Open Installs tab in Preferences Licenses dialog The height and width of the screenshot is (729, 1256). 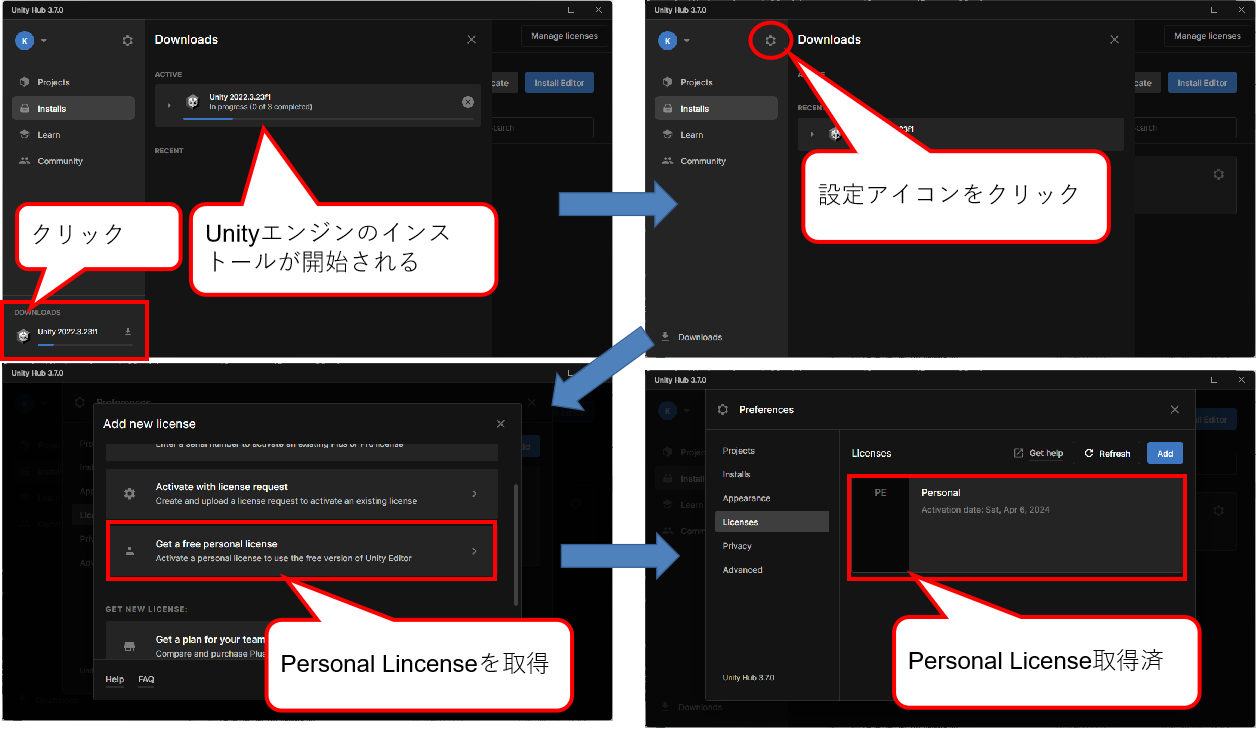[737, 474]
